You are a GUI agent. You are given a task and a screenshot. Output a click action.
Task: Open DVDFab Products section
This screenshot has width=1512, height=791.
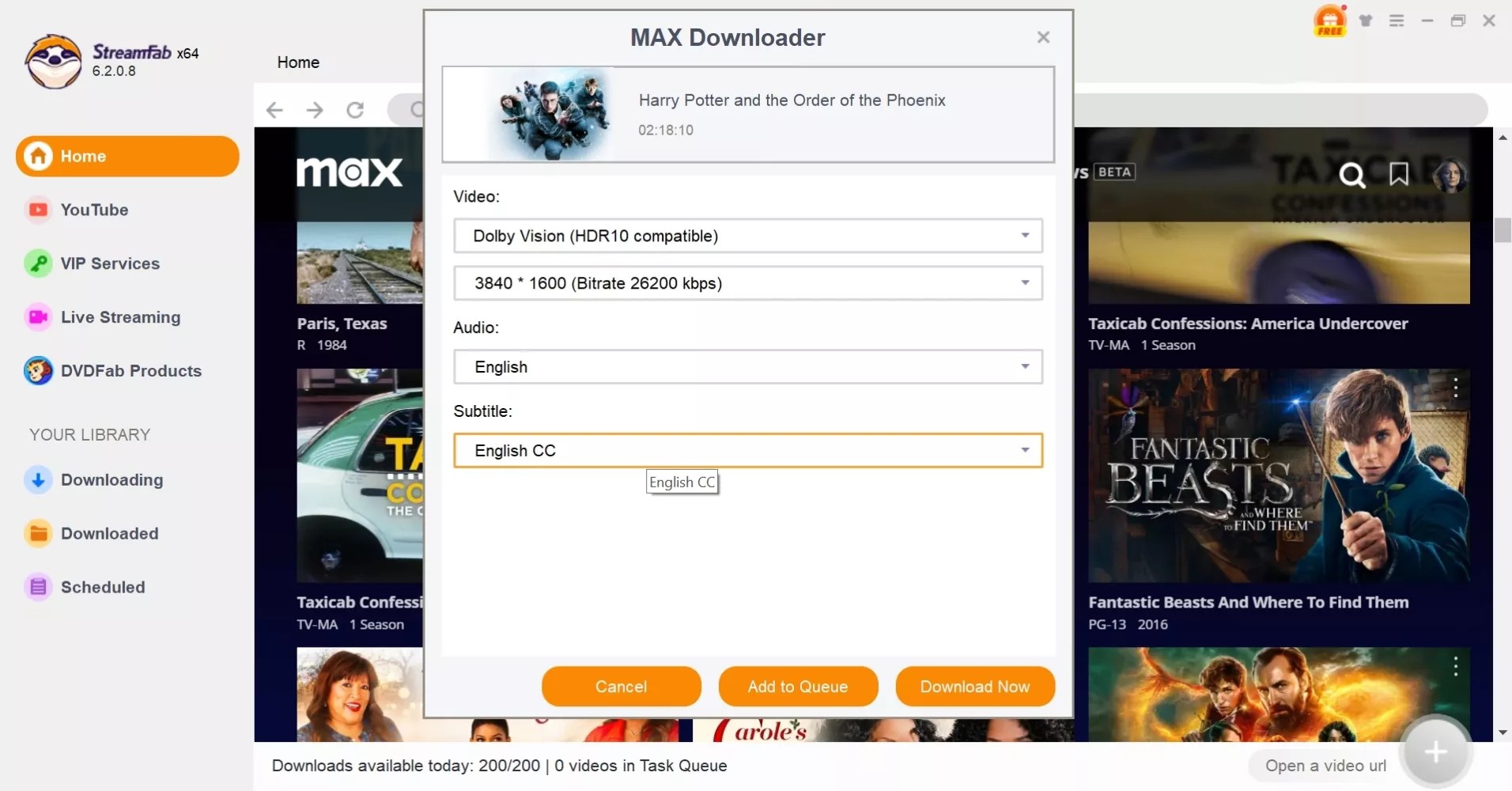tap(130, 371)
